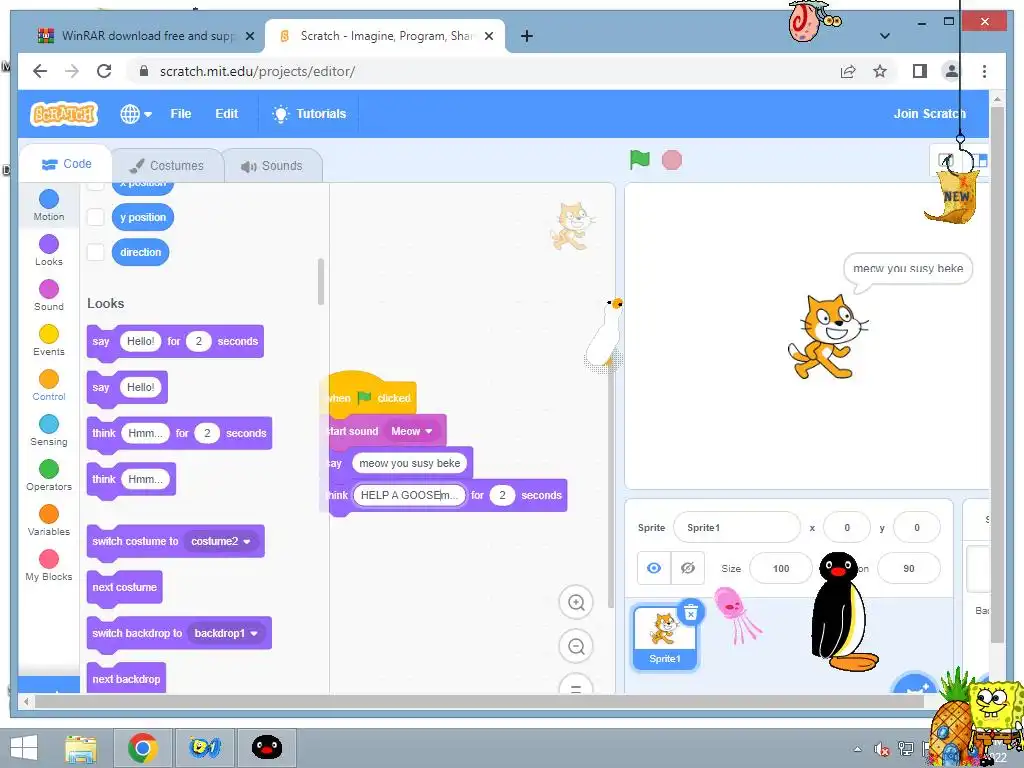Toggle the Chrome side panel
1024x768 pixels.
[920, 71]
